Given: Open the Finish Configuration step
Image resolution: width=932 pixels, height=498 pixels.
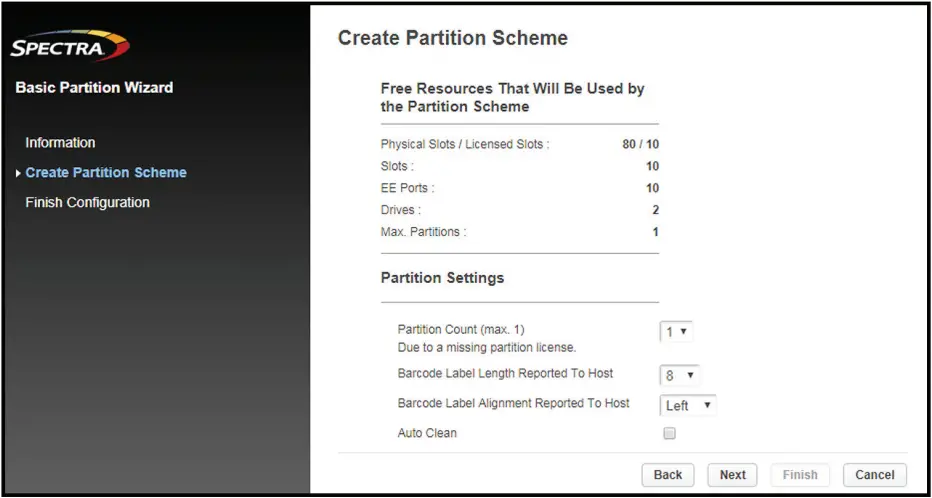Looking at the screenshot, I should tap(87, 202).
